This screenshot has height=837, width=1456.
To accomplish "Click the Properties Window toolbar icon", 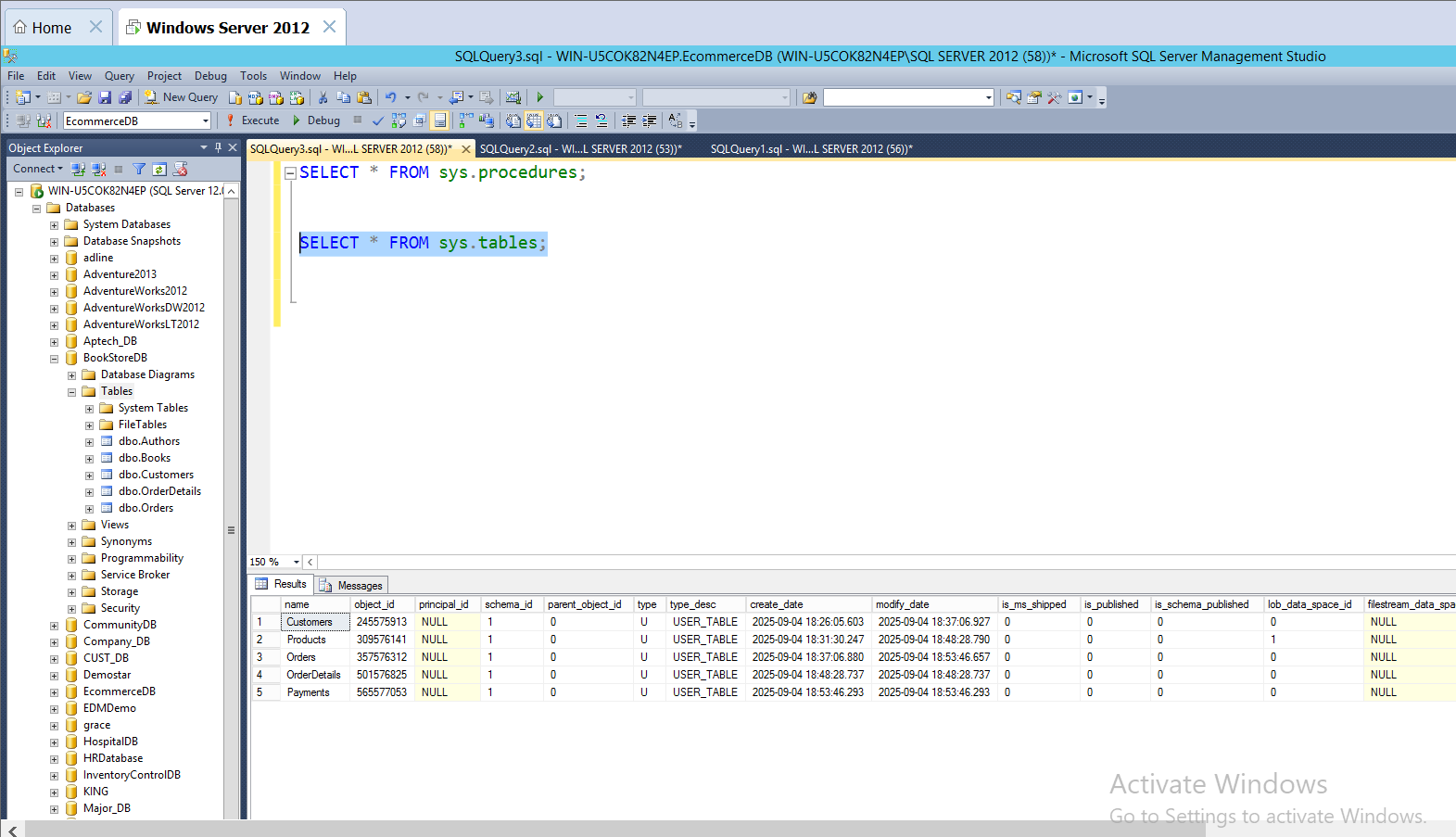I will [1034, 97].
